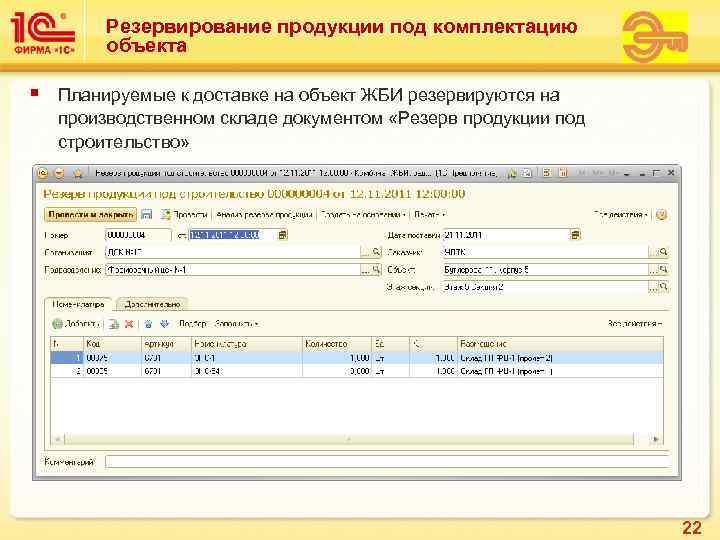The width and height of the screenshot is (720, 540).
Task: Click into the Номер input field
Action: coord(138,235)
